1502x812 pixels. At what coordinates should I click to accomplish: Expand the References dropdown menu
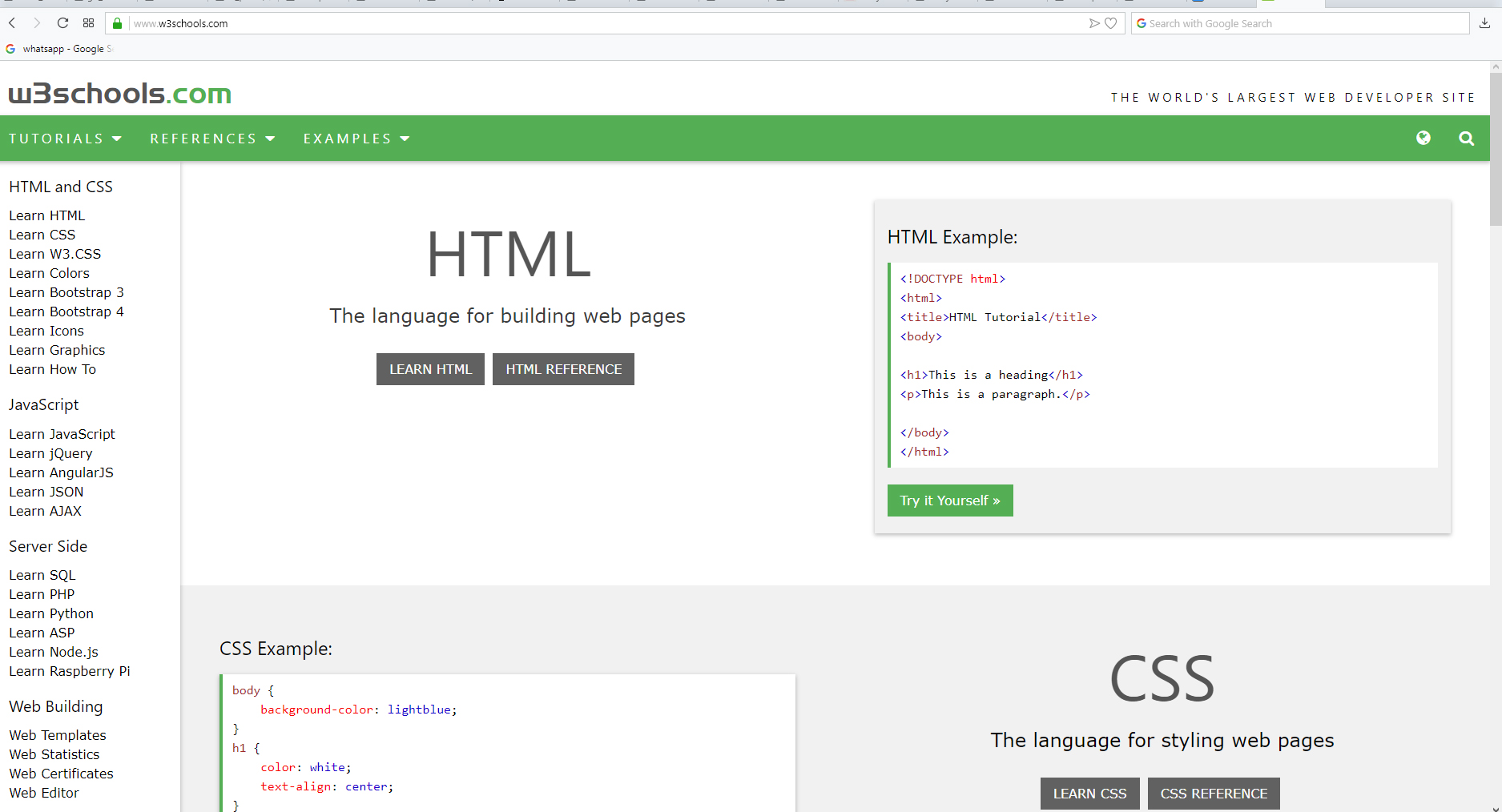point(212,139)
